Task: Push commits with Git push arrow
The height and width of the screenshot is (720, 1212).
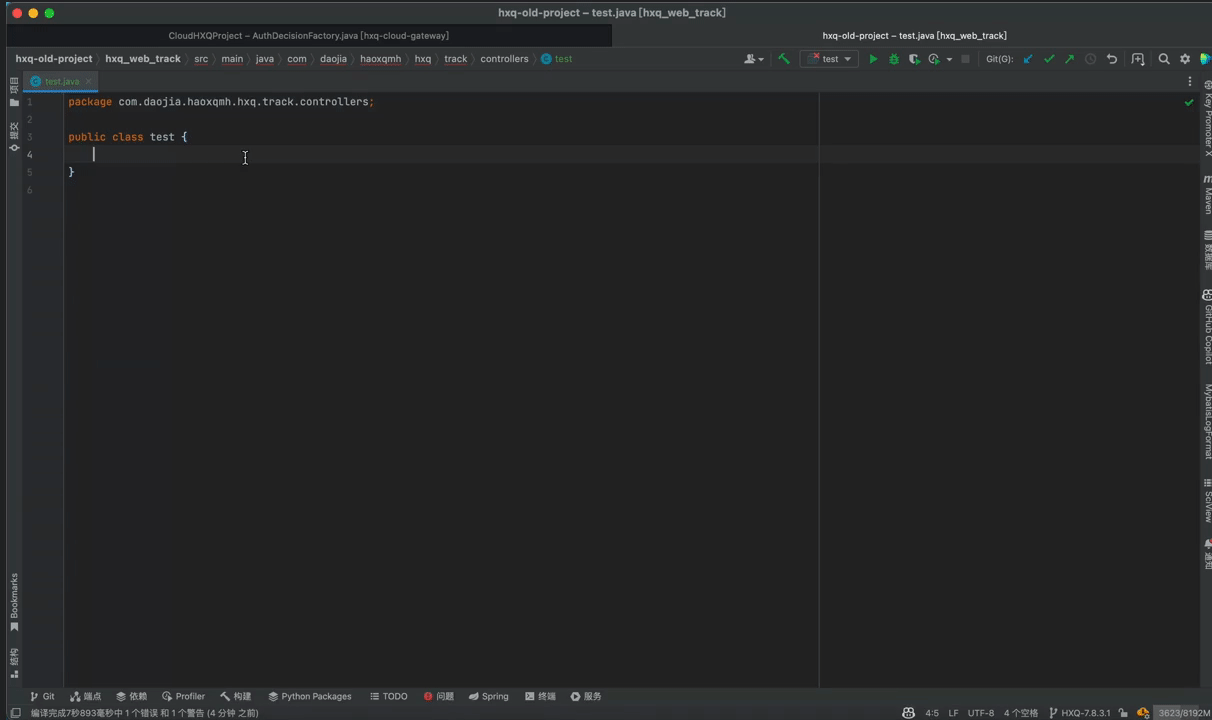Action: tap(1070, 59)
